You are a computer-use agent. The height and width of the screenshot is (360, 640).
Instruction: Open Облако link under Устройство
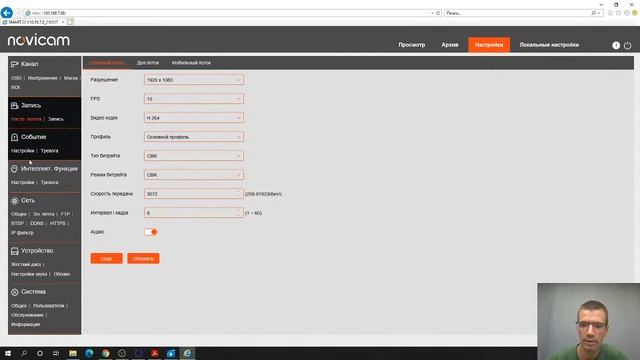pos(62,274)
